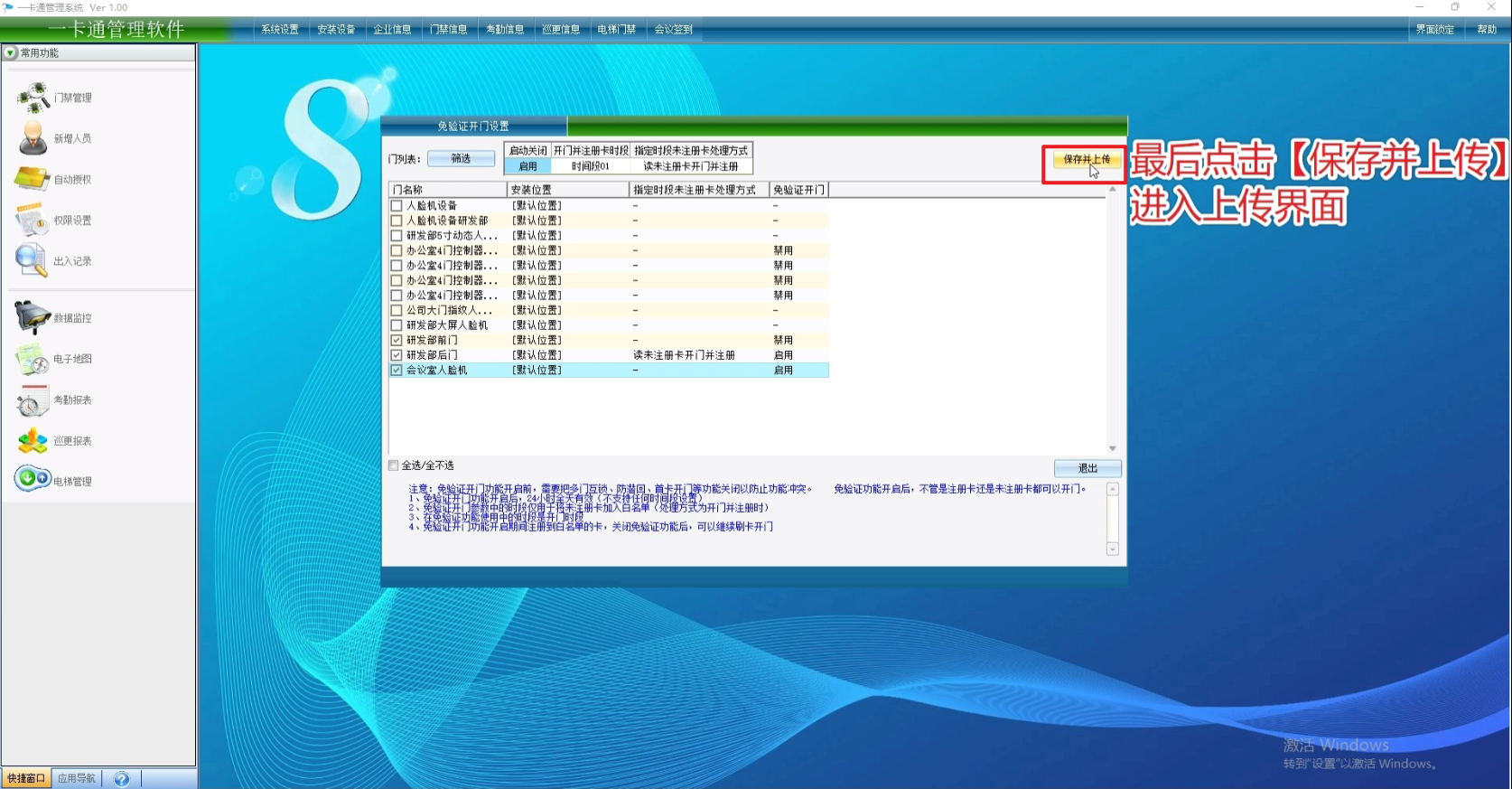The width and height of the screenshot is (1512, 789).
Task: Launch 数据监控 monitoring camera icon
Action: 33,318
